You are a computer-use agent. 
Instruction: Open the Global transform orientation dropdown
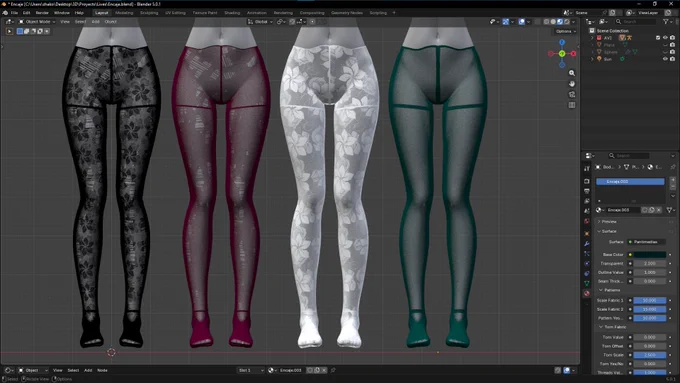(x=260, y=22)
